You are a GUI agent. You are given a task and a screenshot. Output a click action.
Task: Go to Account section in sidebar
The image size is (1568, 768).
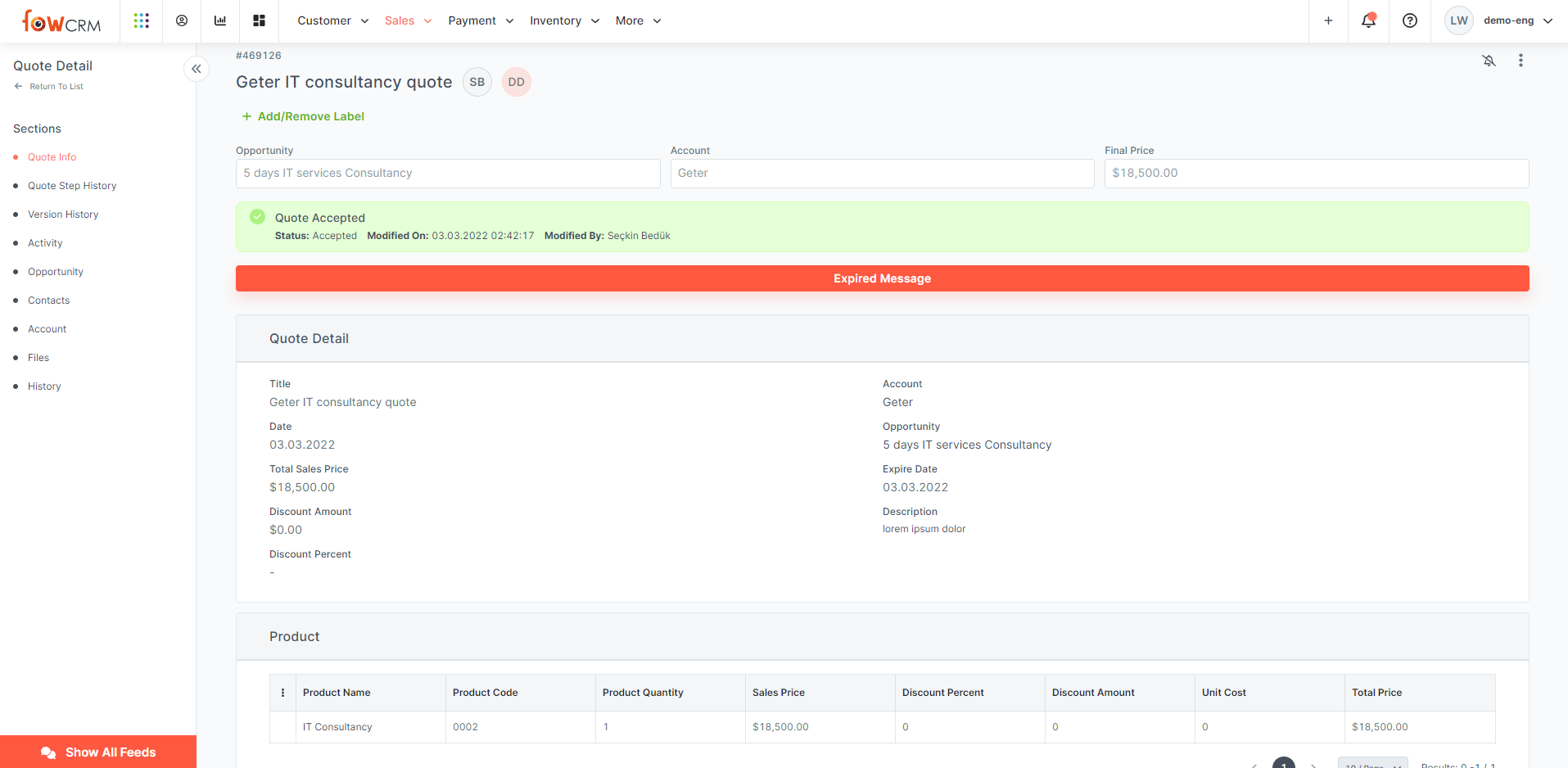(x=47, y=329)
